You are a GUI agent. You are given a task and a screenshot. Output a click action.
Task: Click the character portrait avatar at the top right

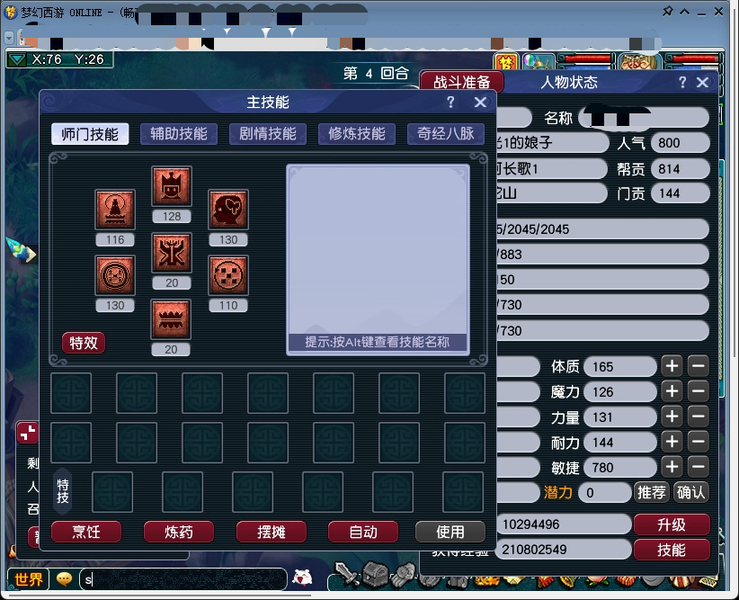click(x=640, y=61)
